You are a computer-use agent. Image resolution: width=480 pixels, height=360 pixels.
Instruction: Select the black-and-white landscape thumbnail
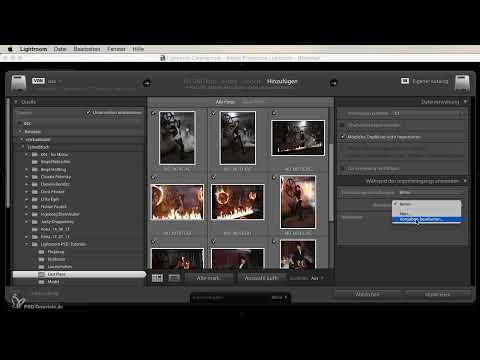[x=298, y=138]
